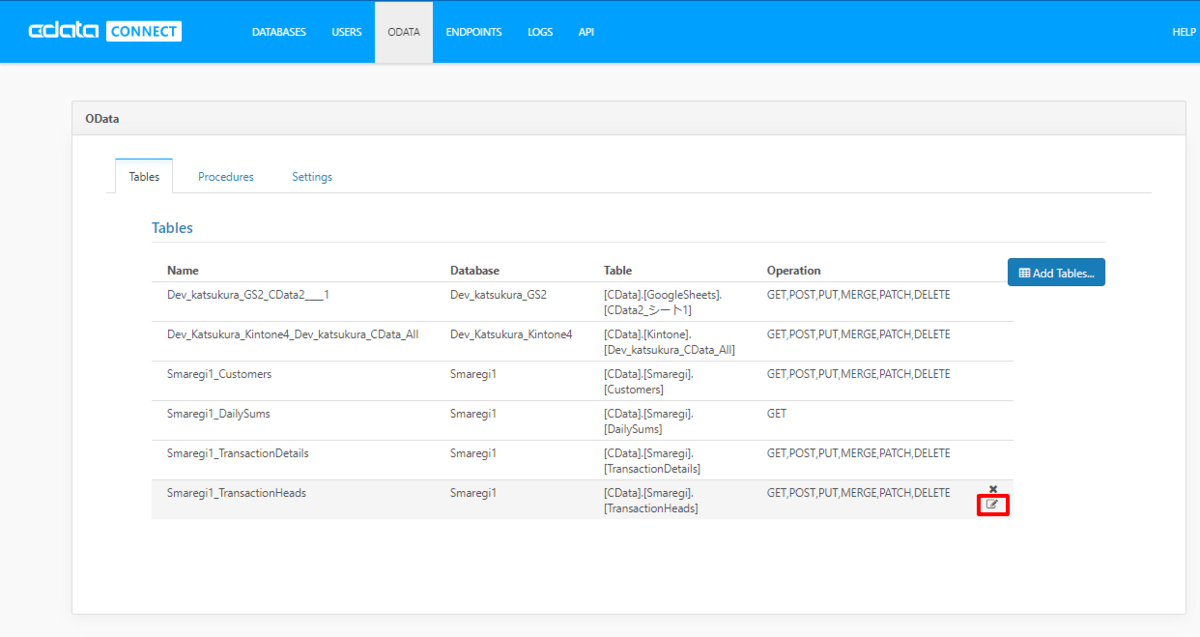This screenshot has height=637, width=1200.
Task: Open the Endpoints section
Action: coord(474,32)
